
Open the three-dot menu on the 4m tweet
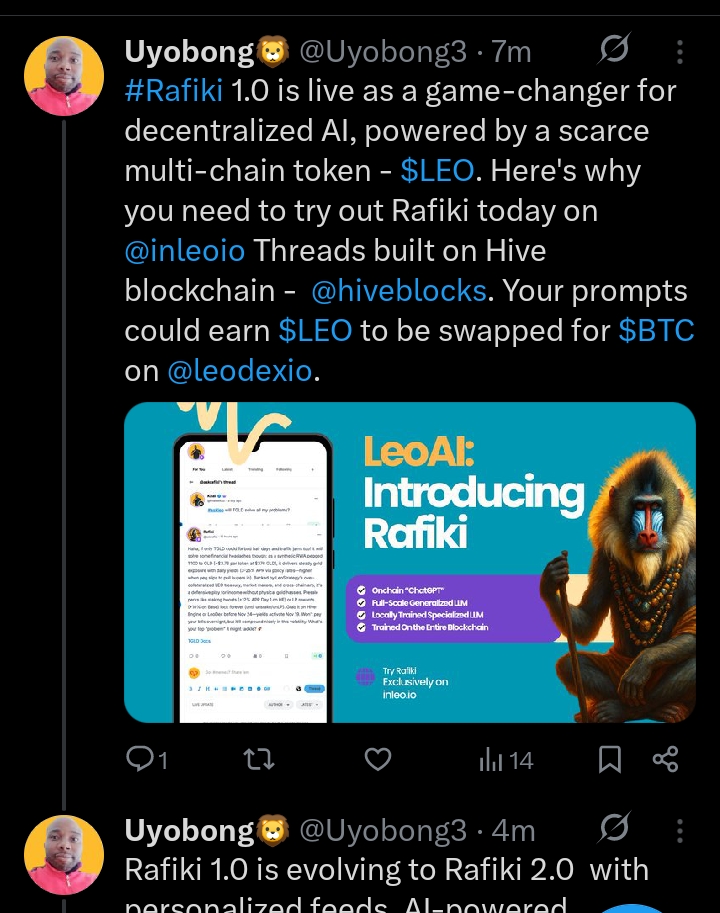(x=681, y=830)
